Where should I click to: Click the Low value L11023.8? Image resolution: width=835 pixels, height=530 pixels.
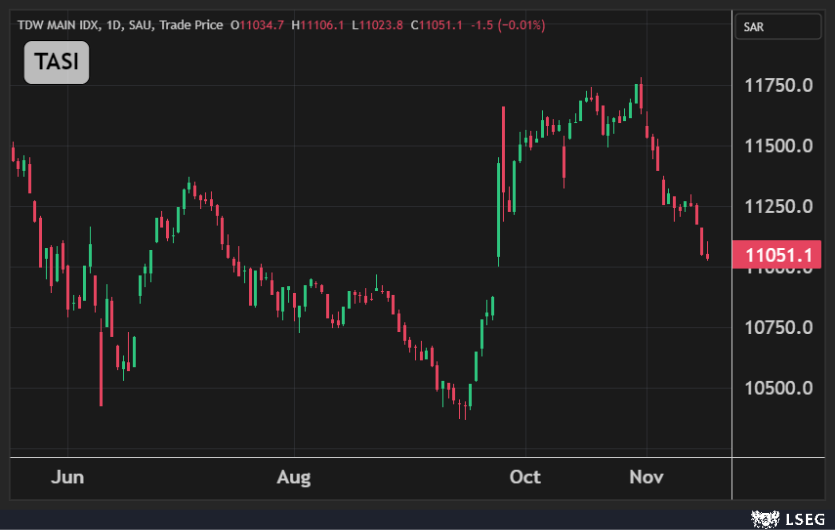pyautogui.click(x=378, y=25)
